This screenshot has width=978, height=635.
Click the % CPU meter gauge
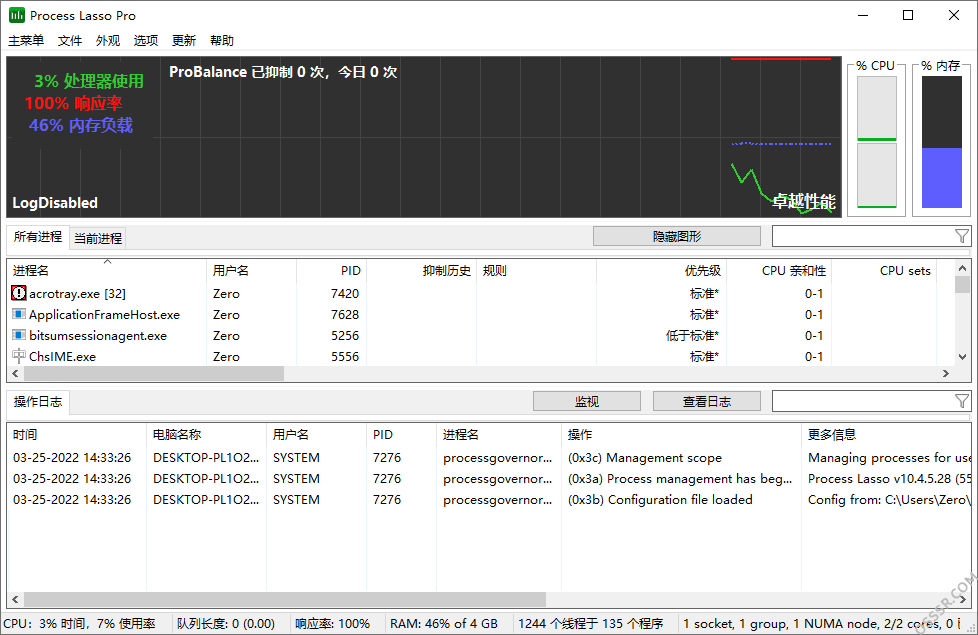(876, 142)
